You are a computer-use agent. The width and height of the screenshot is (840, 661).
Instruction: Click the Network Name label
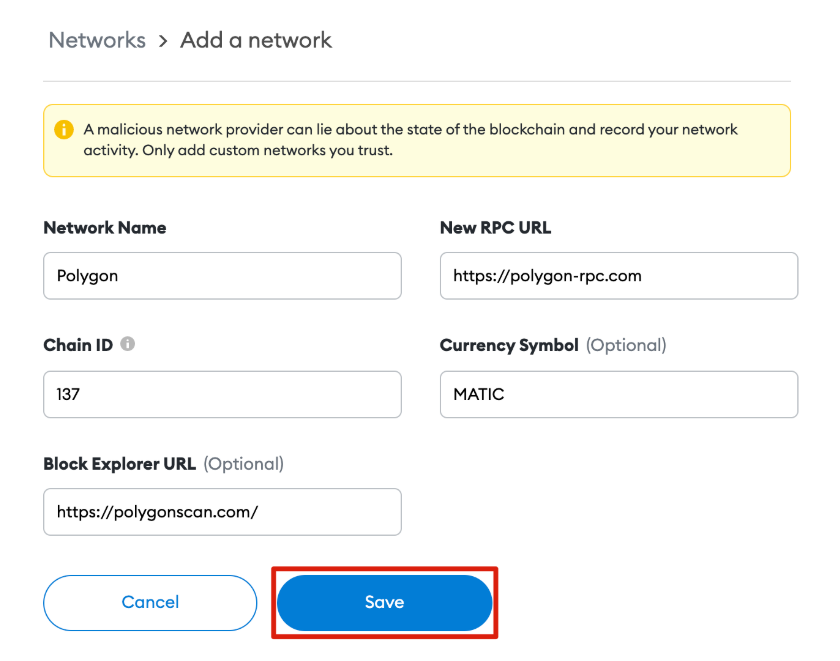(105, 228)
